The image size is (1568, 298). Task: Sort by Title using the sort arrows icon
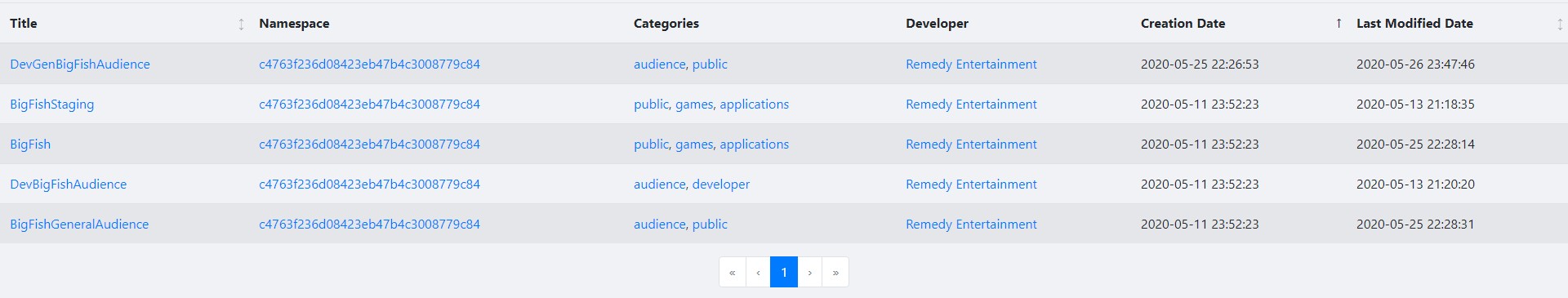[x=241, y=24]
